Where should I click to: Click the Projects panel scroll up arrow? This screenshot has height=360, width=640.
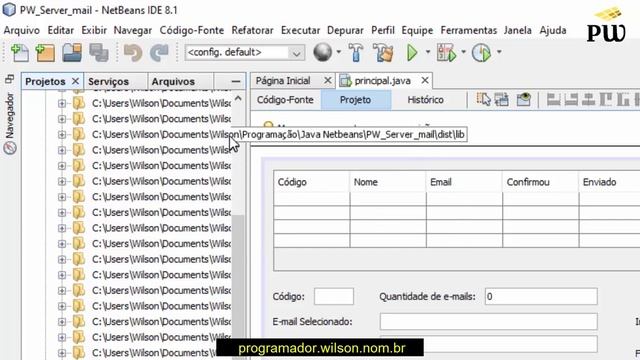click(x=238, y=98)
